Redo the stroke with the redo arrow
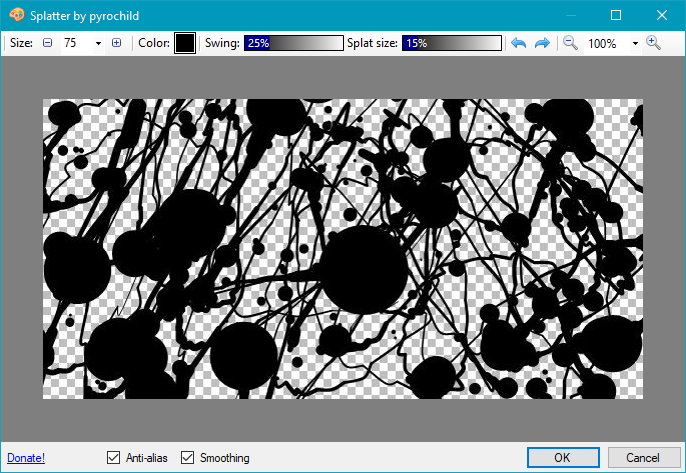The width and height of the screenshot is (686, 473). [x=542, y=43]
